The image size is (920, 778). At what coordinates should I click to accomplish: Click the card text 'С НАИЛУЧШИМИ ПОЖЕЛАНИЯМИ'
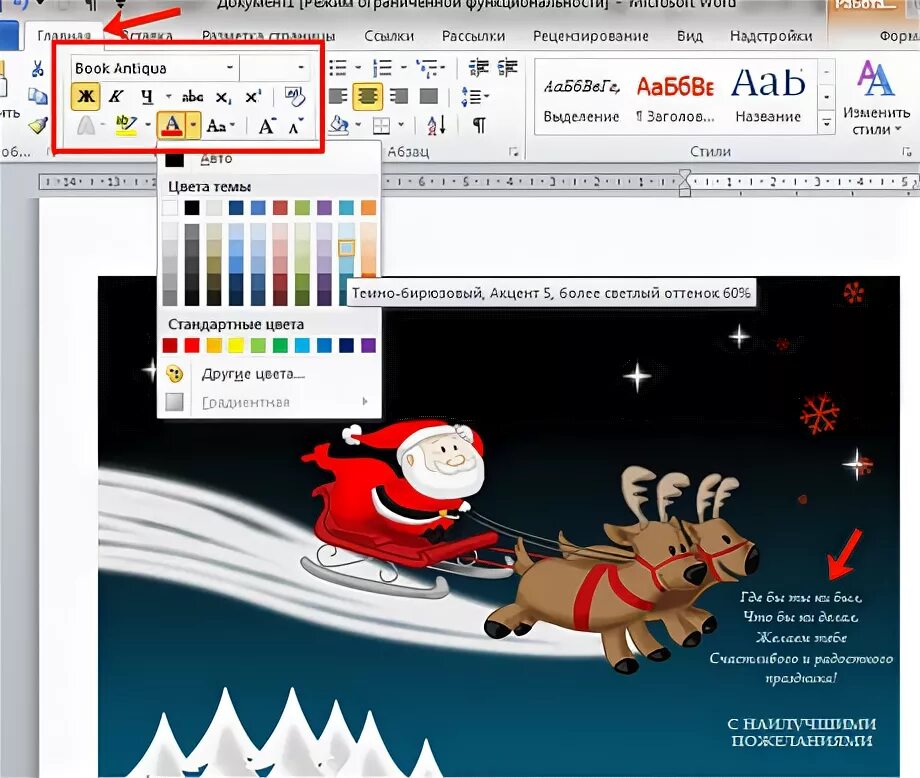[802, 732]
